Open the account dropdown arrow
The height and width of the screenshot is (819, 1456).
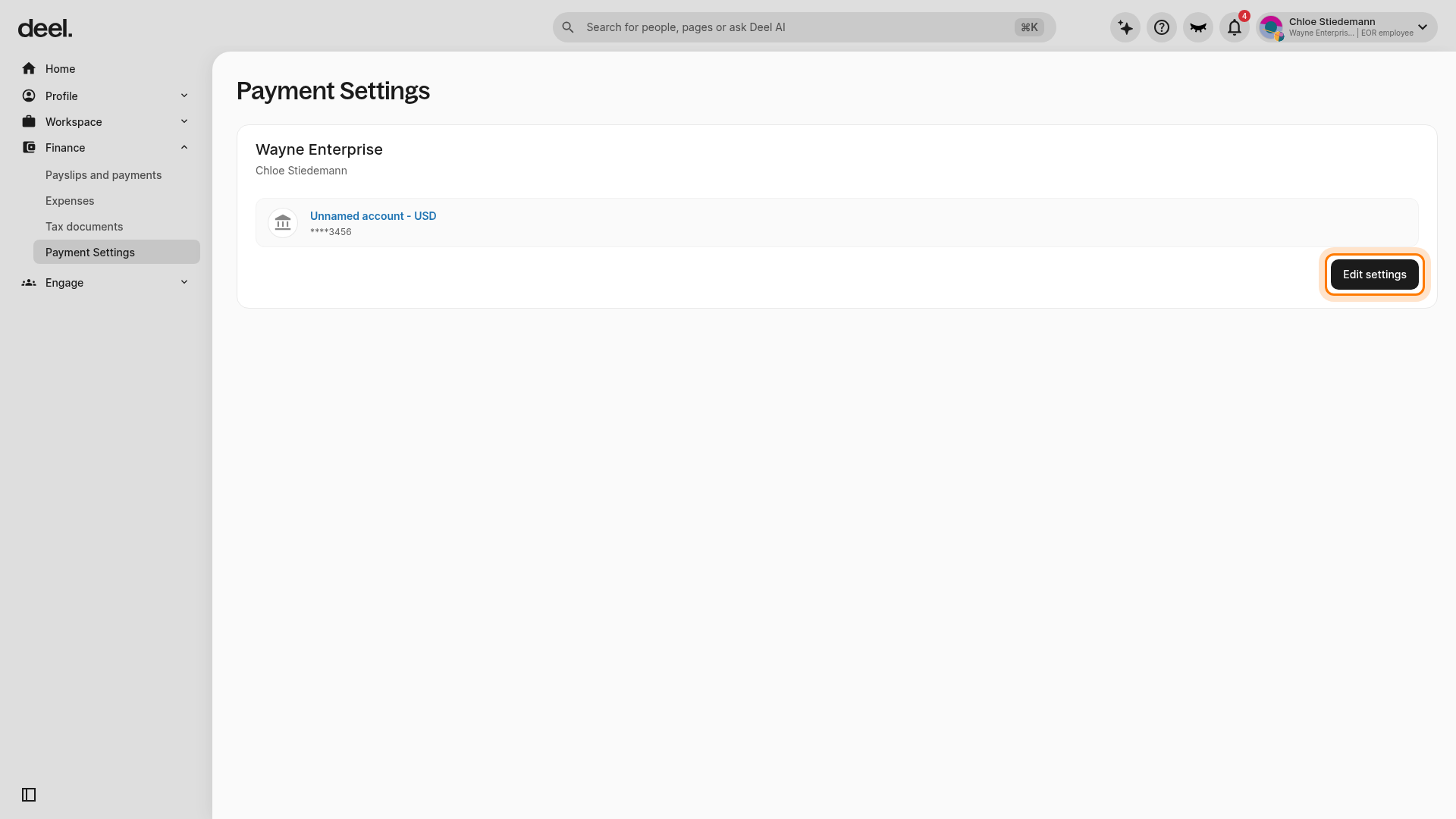click(1423, 27)
